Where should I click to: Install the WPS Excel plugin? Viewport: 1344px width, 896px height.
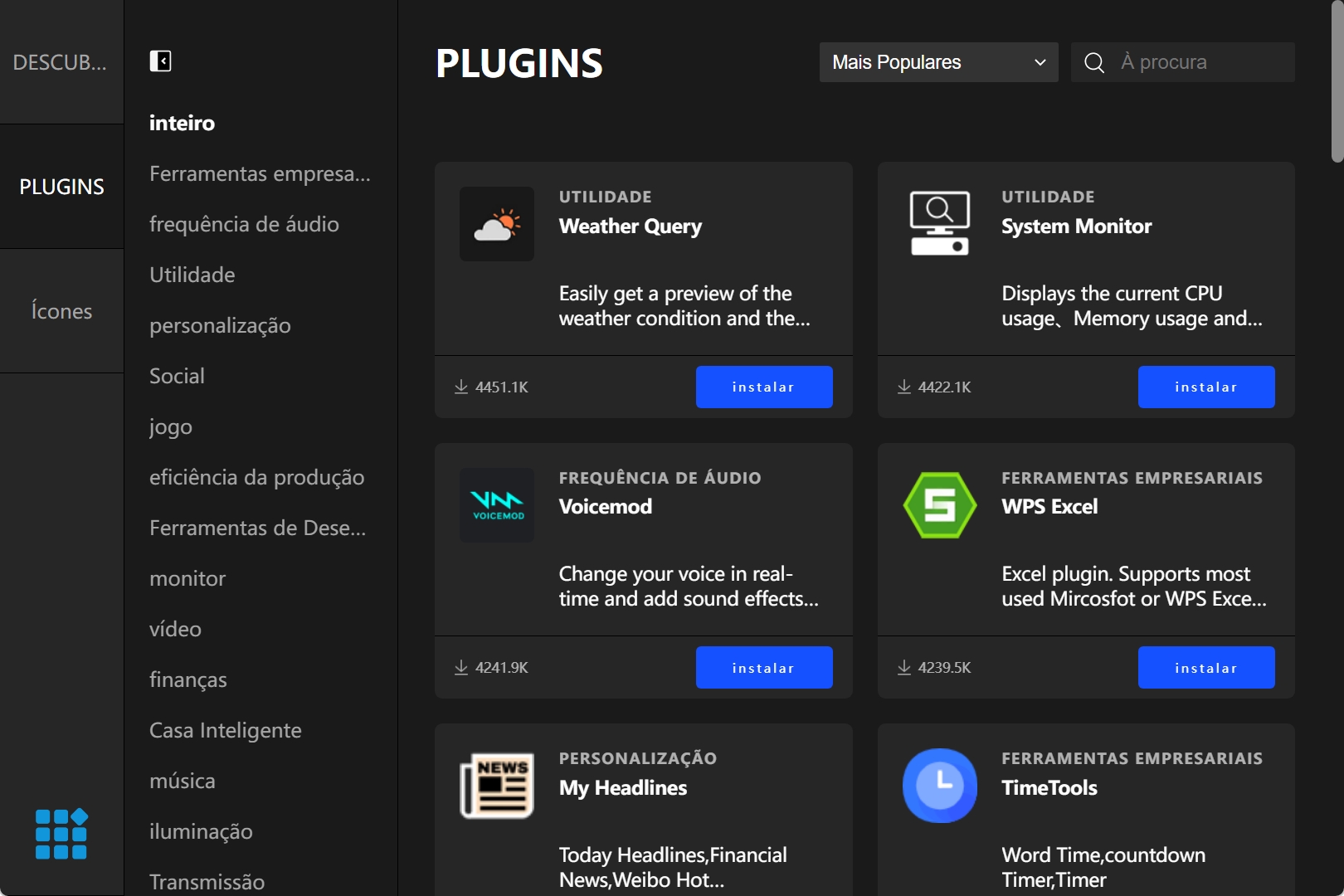tap(1205, 668)
